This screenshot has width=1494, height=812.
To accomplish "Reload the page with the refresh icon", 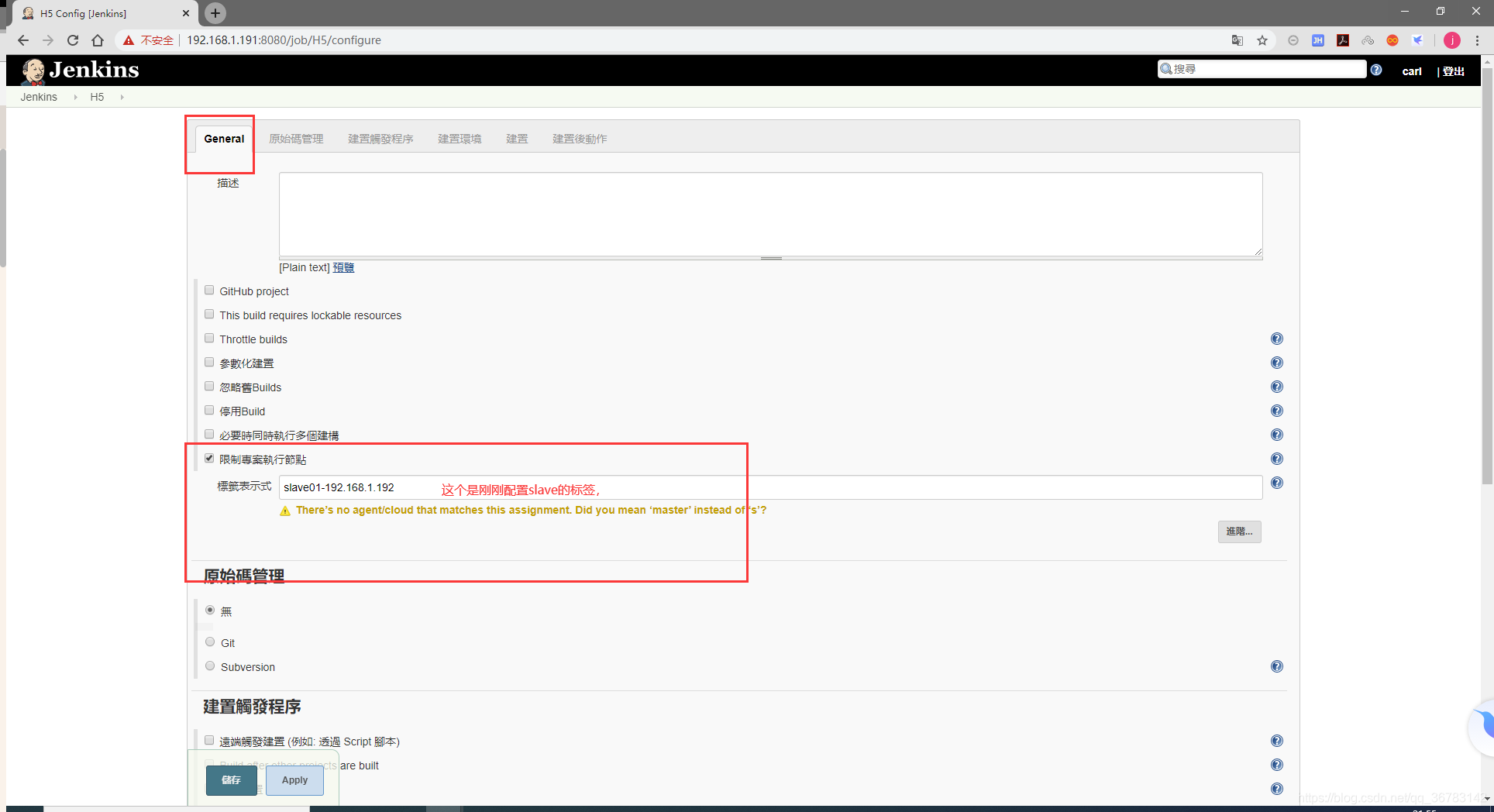I will click(73, 40).
